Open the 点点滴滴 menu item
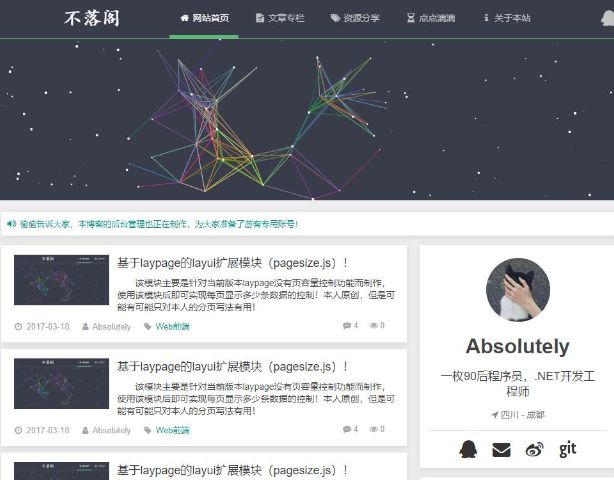The image size is (614, 480). pyautogui.click(x=431, y=18)
